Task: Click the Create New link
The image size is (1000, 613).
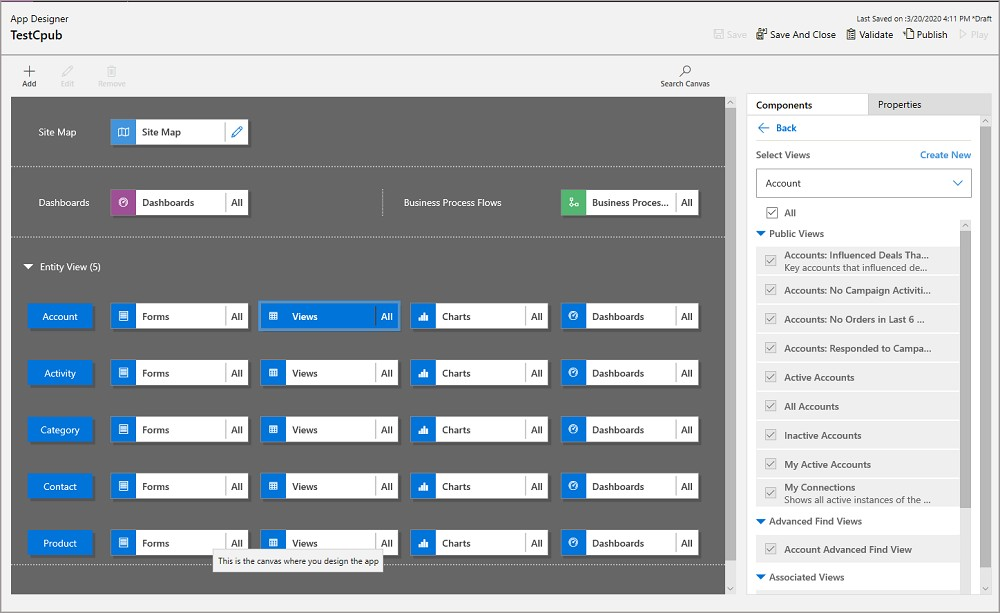Action: [x=945, y=155]
